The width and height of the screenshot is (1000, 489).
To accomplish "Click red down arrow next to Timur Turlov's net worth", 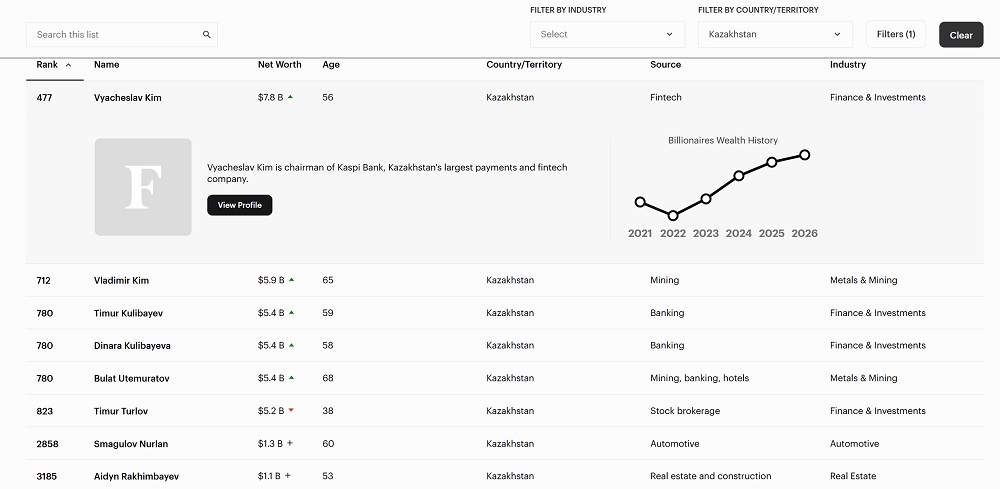I will [291, 411].
